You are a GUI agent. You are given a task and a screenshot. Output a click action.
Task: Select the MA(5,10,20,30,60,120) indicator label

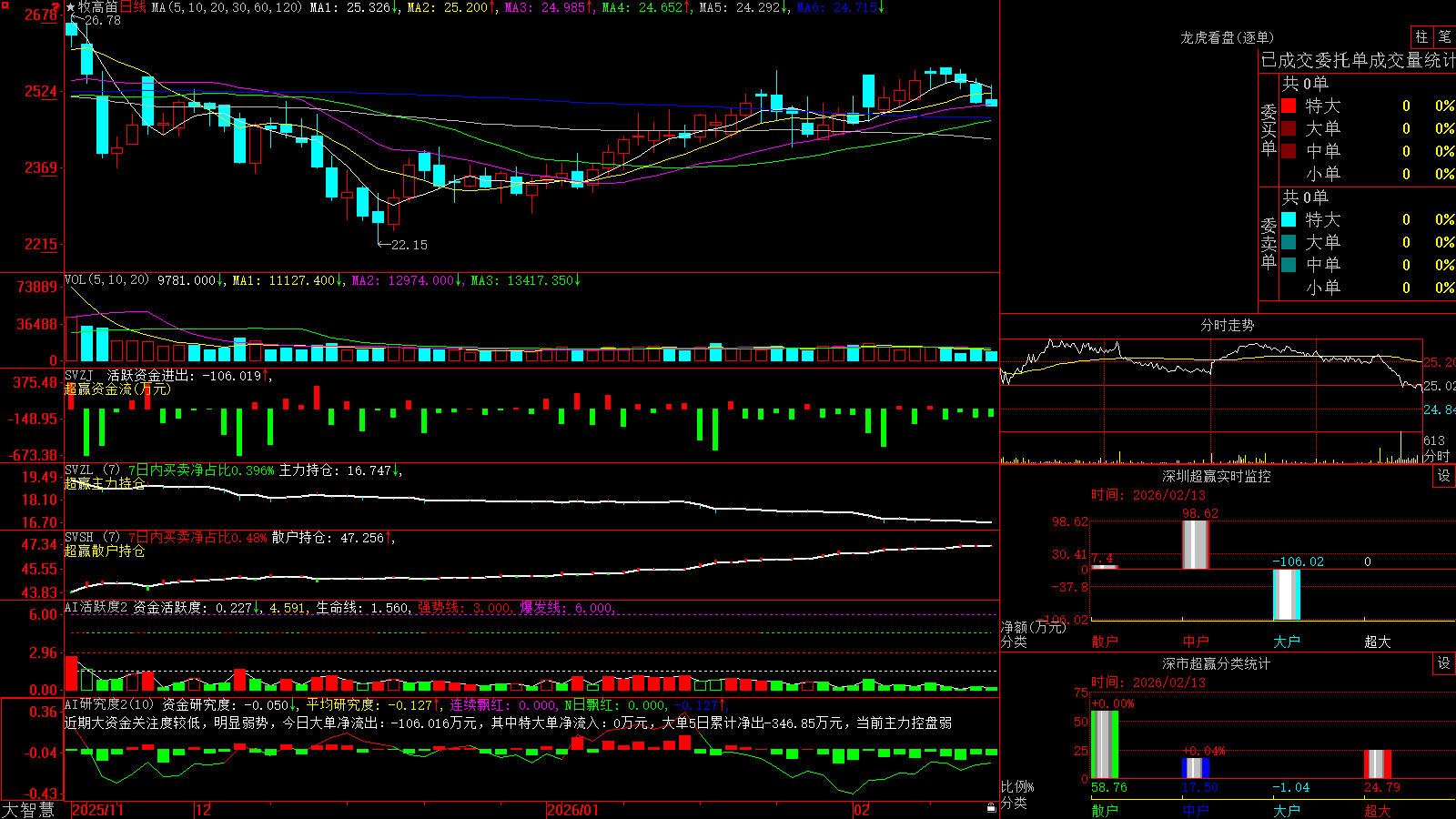click(227, 7)
